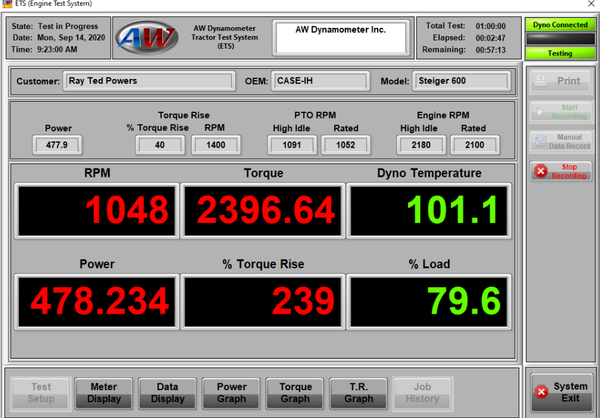Open the Meter Display view

(x=104, y=393)
